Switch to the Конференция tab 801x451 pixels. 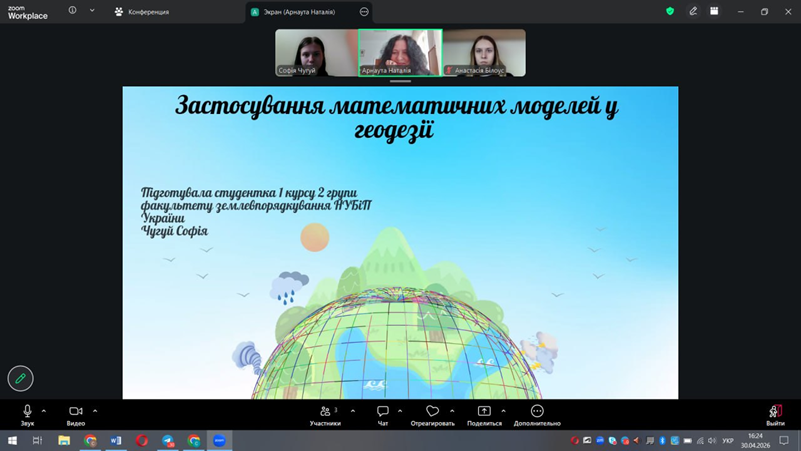click(x=142, y=12)
